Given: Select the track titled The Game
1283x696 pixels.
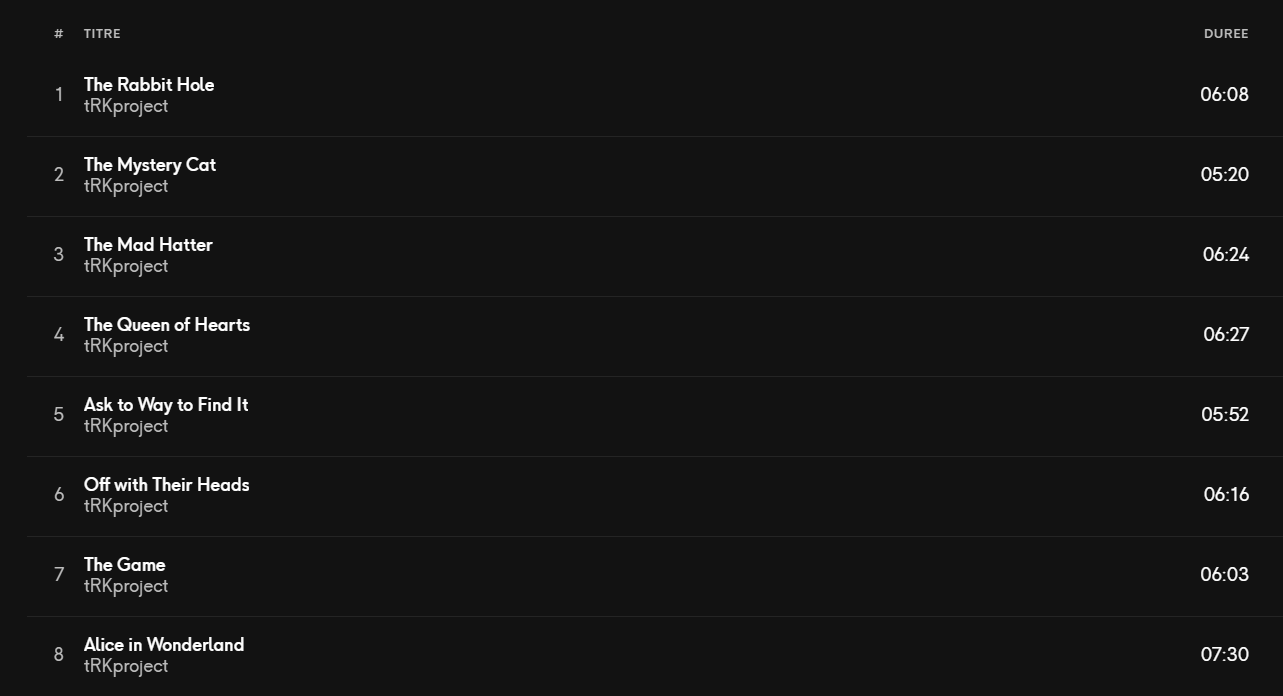Looking at the screenshot, I should point(125,565).
